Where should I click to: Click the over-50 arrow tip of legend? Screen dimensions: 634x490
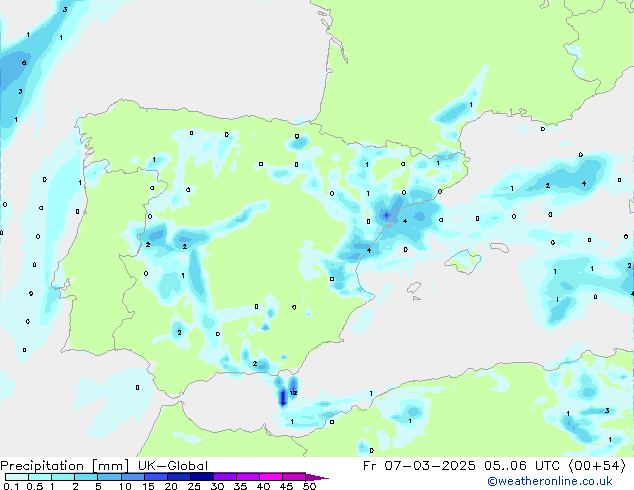click(317, 477)
